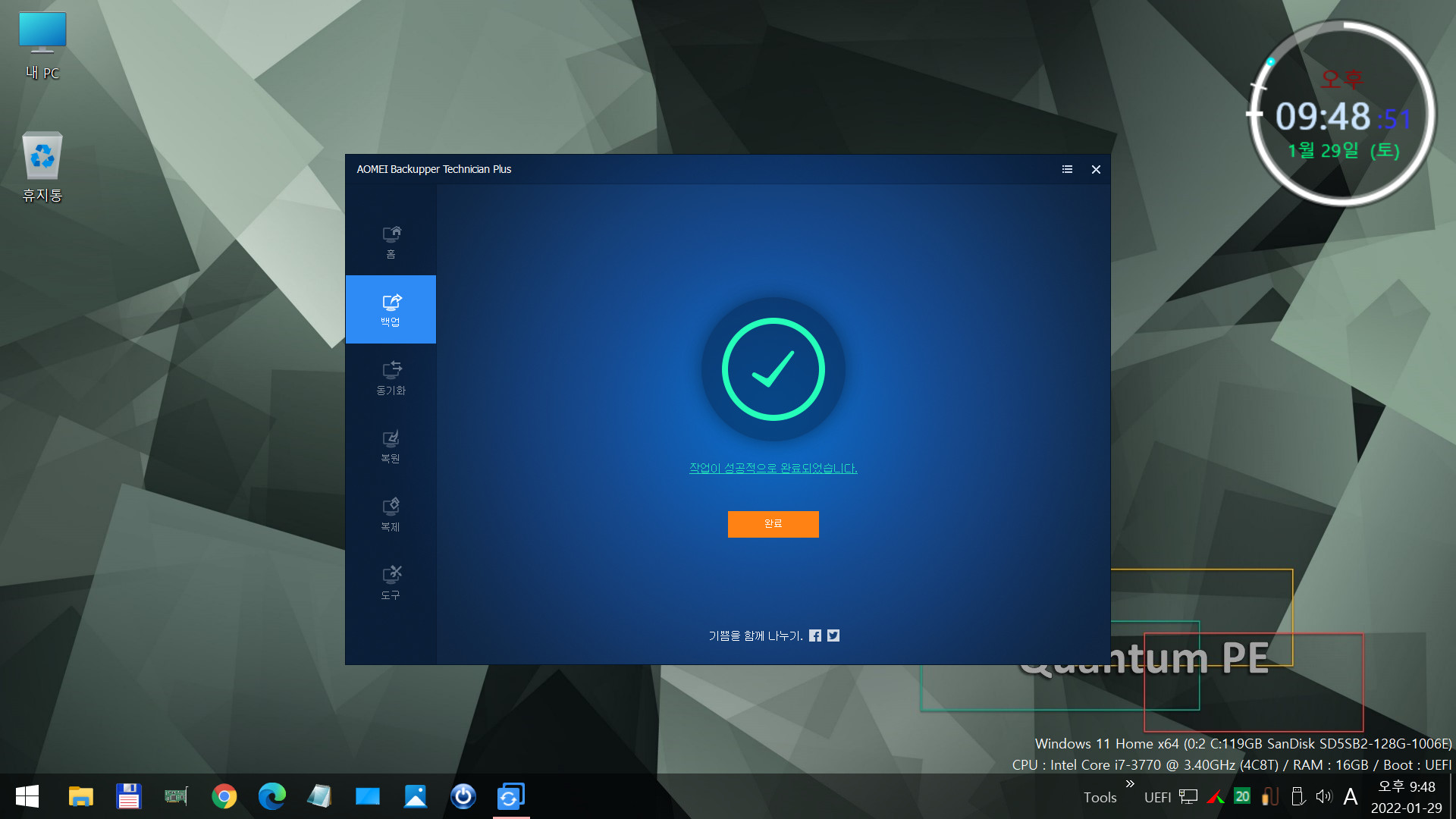Launch Microsoft Edge from taskbar

[x=271, y=796]
